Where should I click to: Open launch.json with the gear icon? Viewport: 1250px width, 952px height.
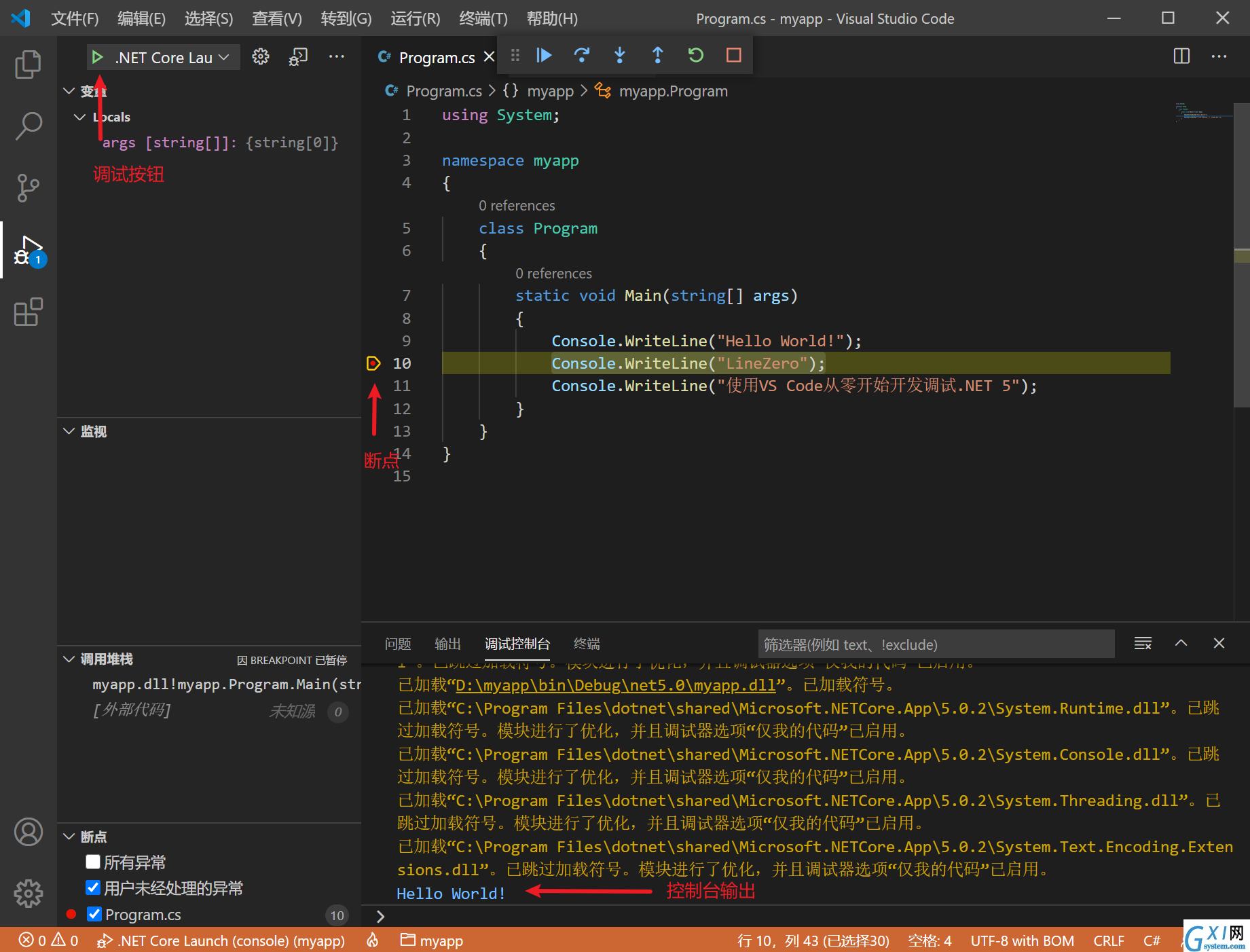[261, 57]
